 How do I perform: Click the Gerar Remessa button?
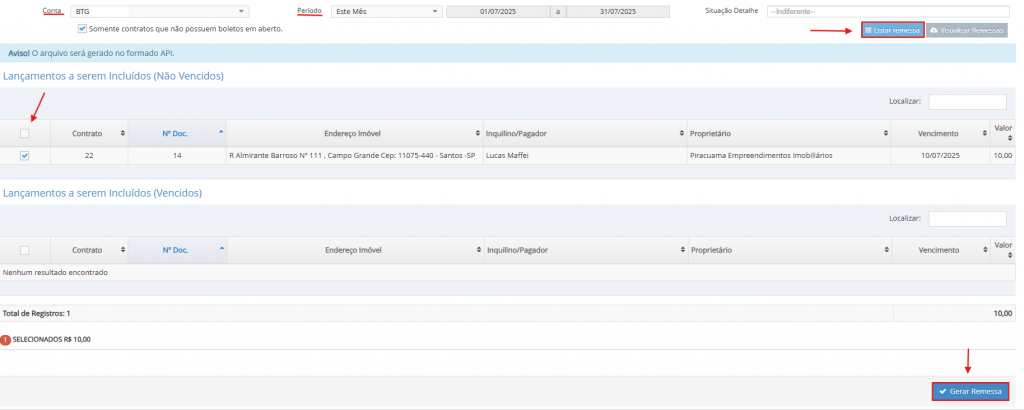pos(970,391)
